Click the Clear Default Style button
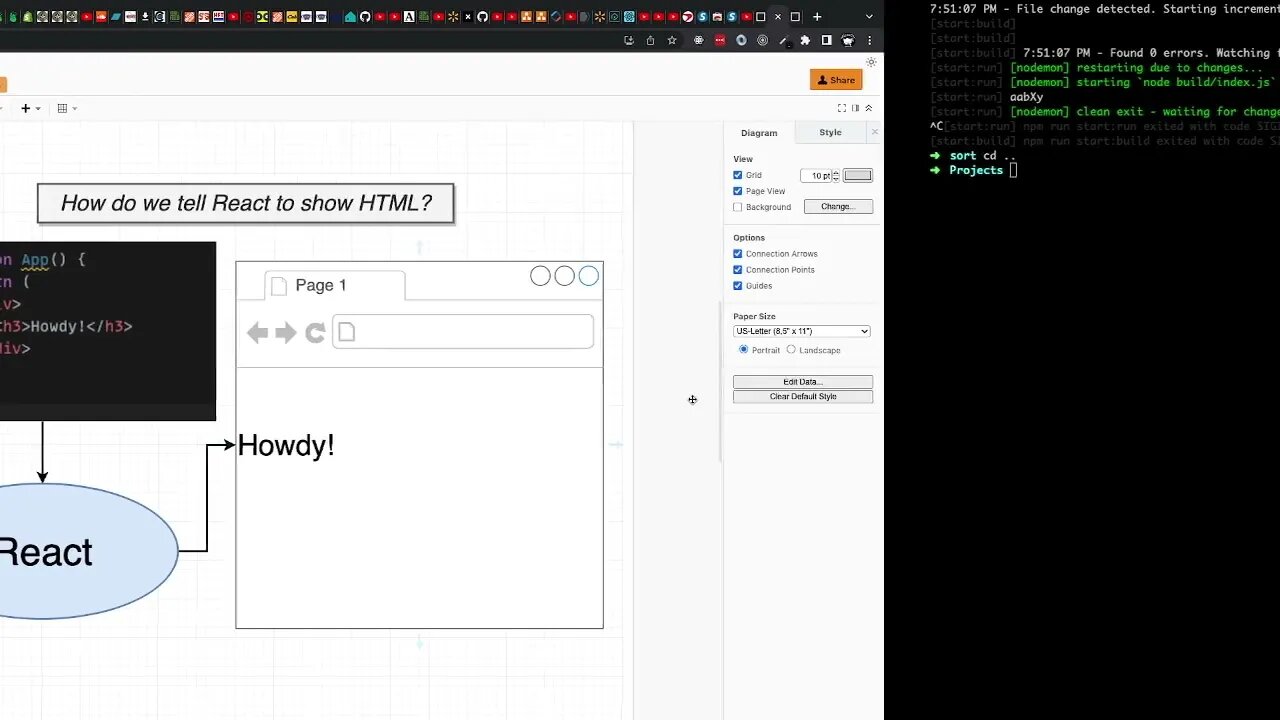This screenshot has height=720, width=1280. [803, 397]
